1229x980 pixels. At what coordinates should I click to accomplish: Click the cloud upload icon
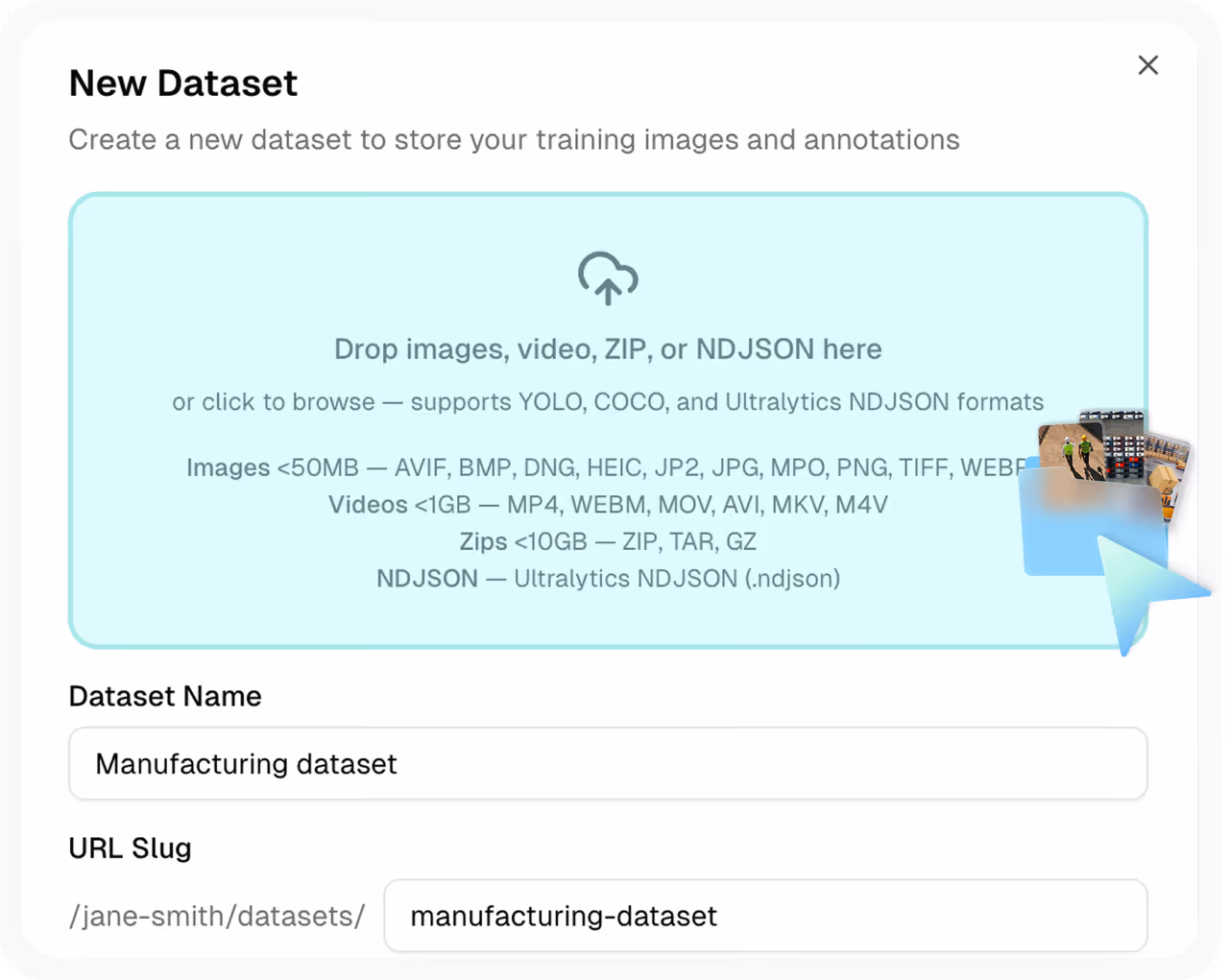(x=608, y=278)
